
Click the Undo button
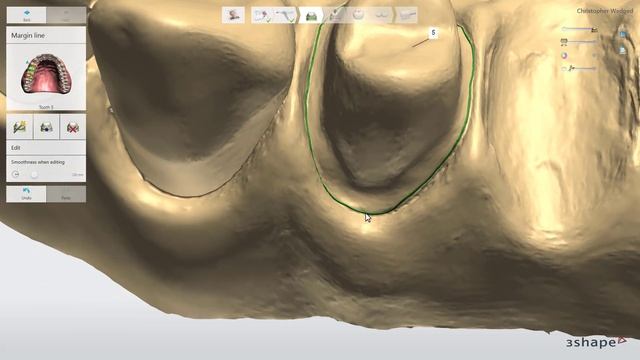(27, 194)
